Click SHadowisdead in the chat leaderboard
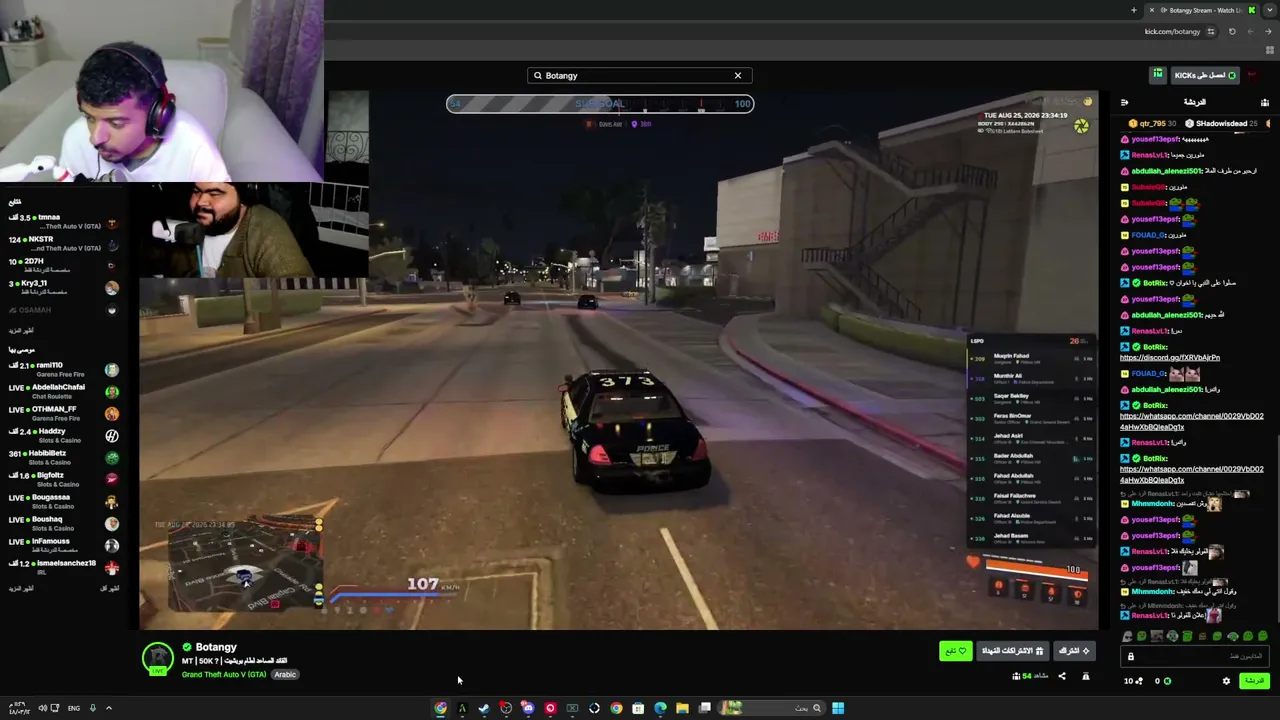1280x720 pixels. [1220, 124]
